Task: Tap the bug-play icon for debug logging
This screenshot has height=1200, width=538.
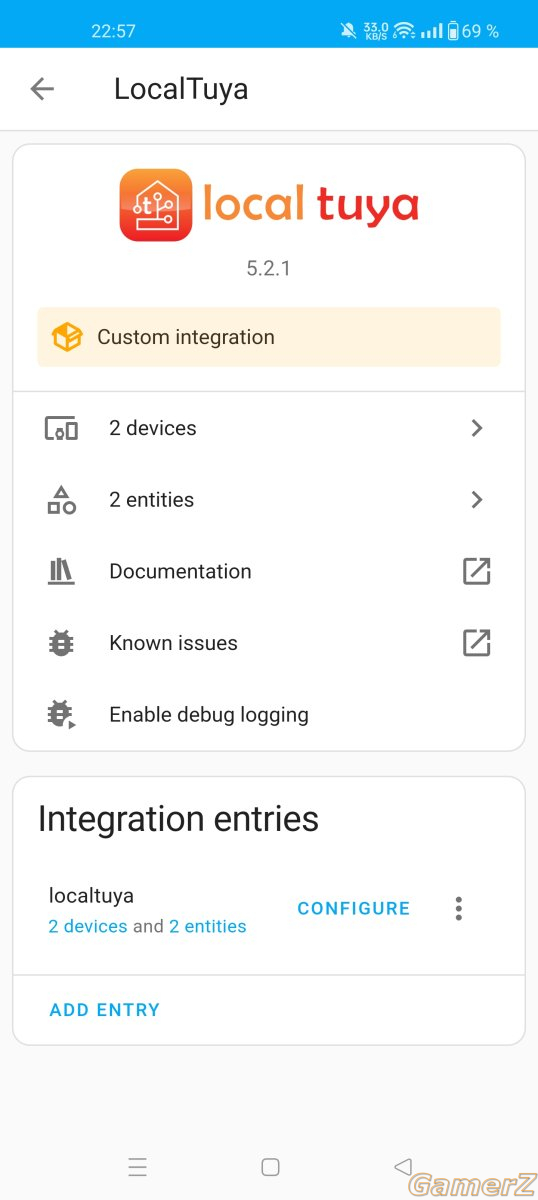Action: 61,715
